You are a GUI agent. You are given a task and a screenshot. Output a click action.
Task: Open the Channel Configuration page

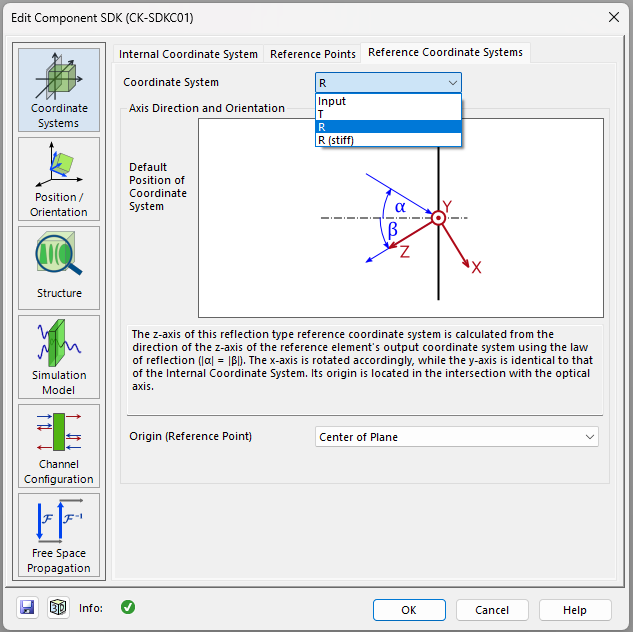(59, 446)
